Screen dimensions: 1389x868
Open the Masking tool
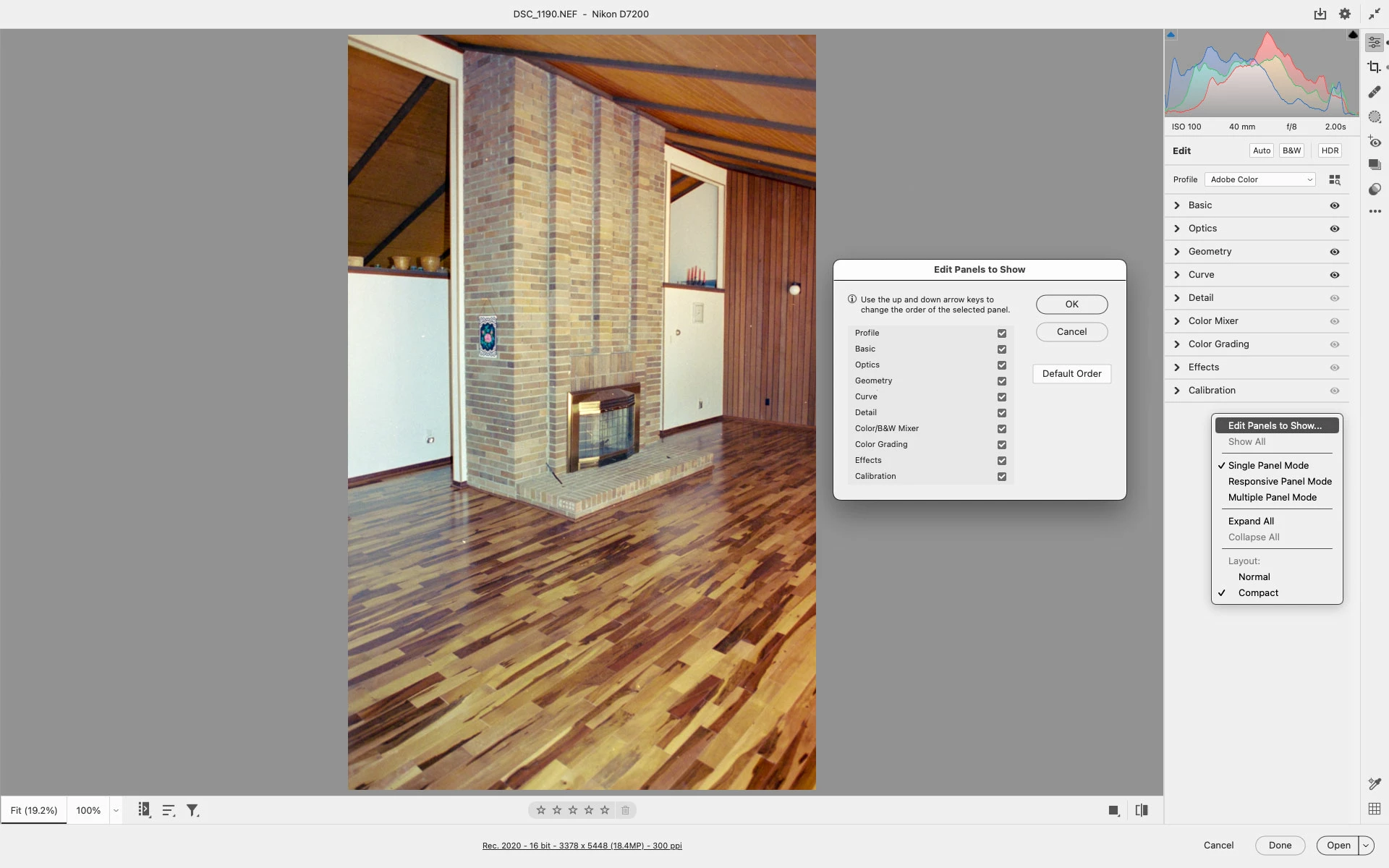coord(1374,116)
